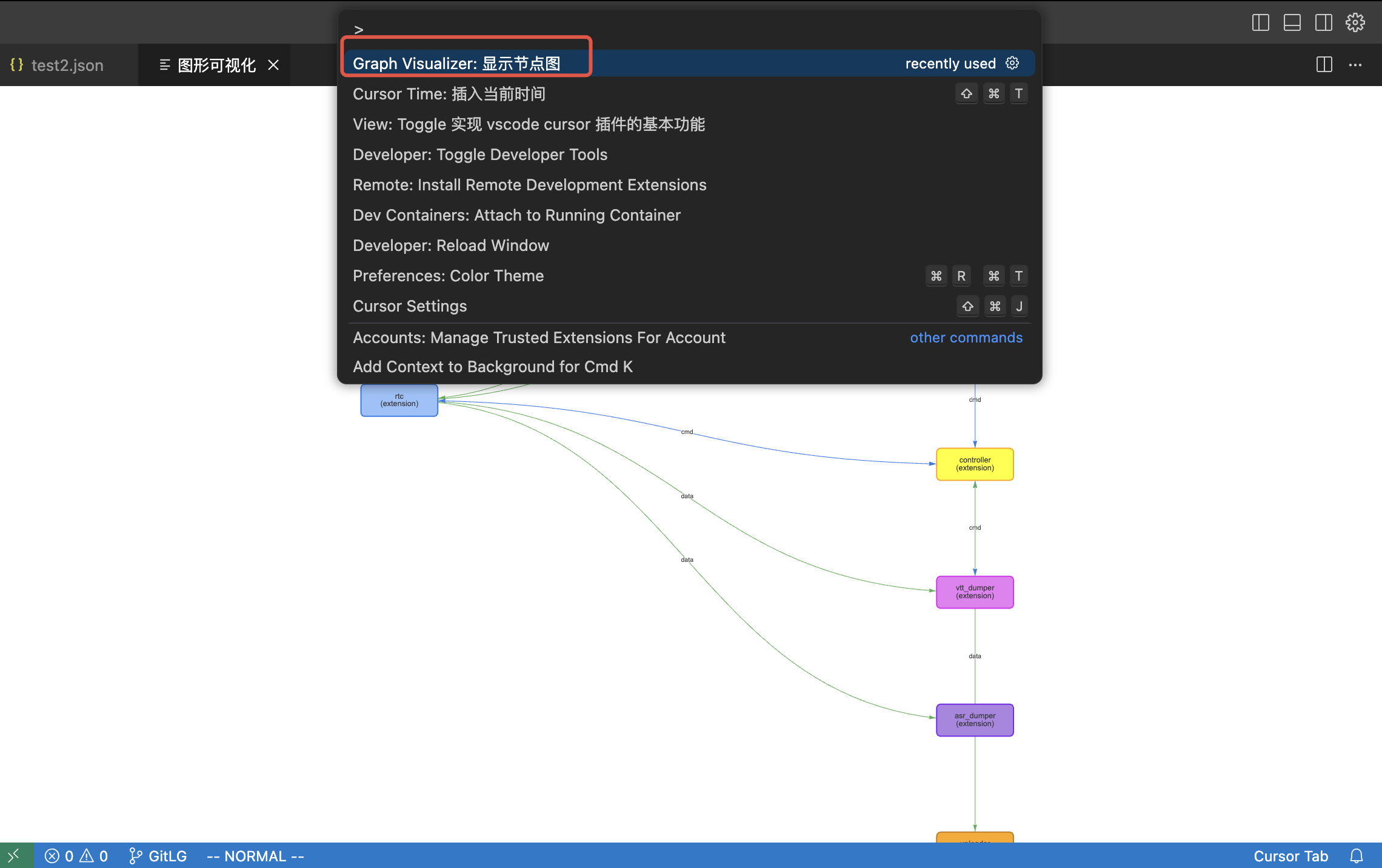Run Graph Visualizer: 显示节点图 command
Viewport: 1382px width, 868px height.
(x=456, y=63)
